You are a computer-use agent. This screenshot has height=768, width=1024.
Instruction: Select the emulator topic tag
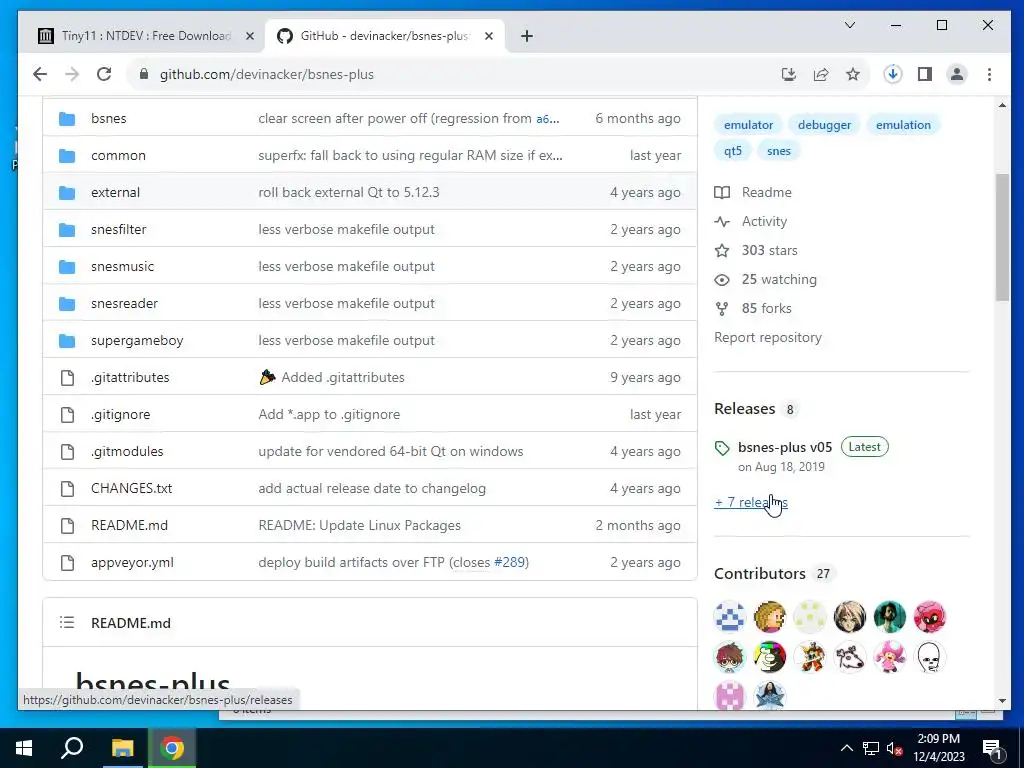click(x=748, y=125)
